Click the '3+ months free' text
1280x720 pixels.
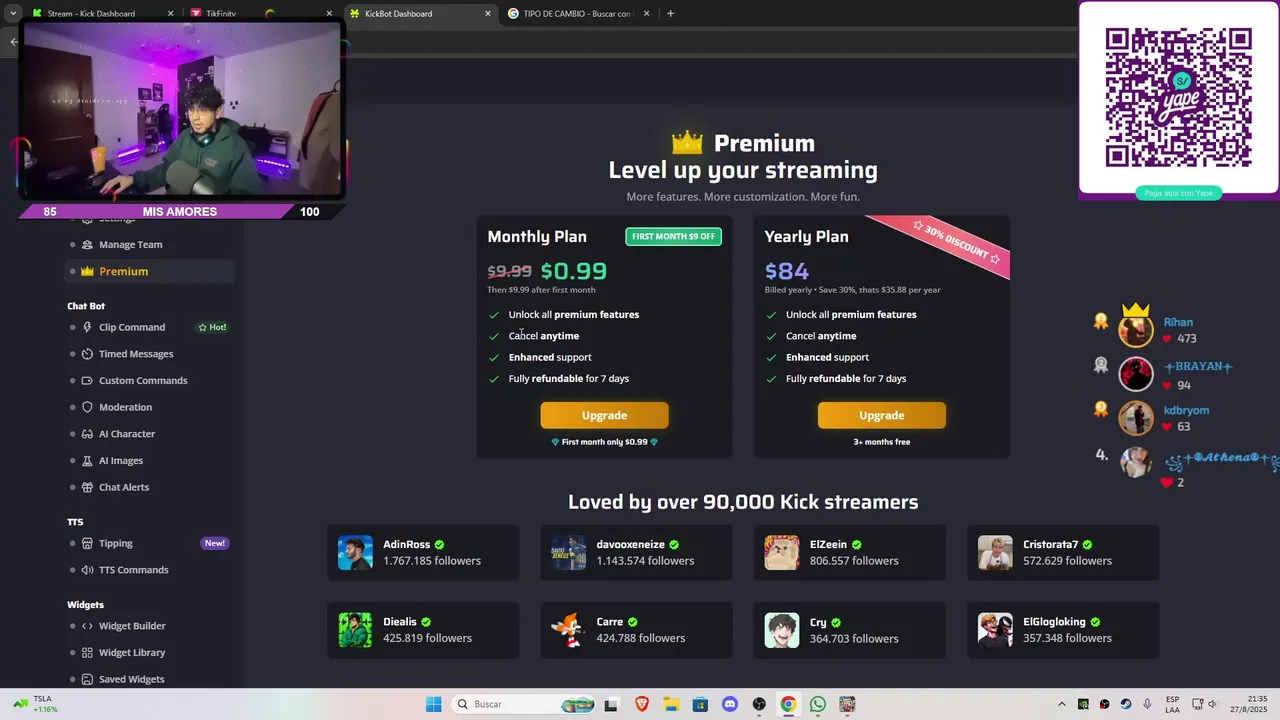point(881,442)
